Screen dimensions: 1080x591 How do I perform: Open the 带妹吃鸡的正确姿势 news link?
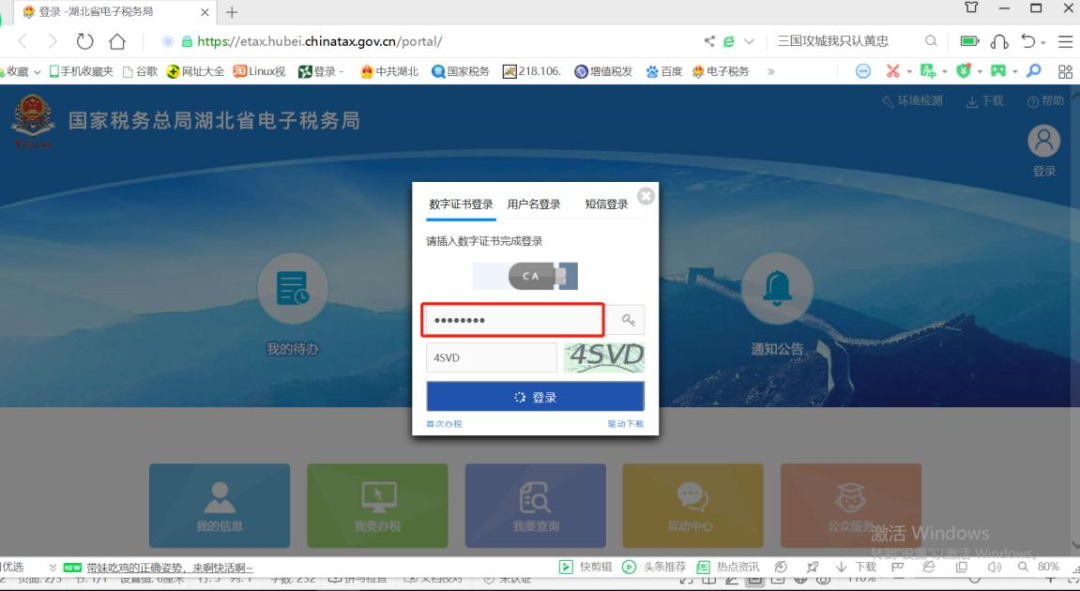tap(170, 568)
